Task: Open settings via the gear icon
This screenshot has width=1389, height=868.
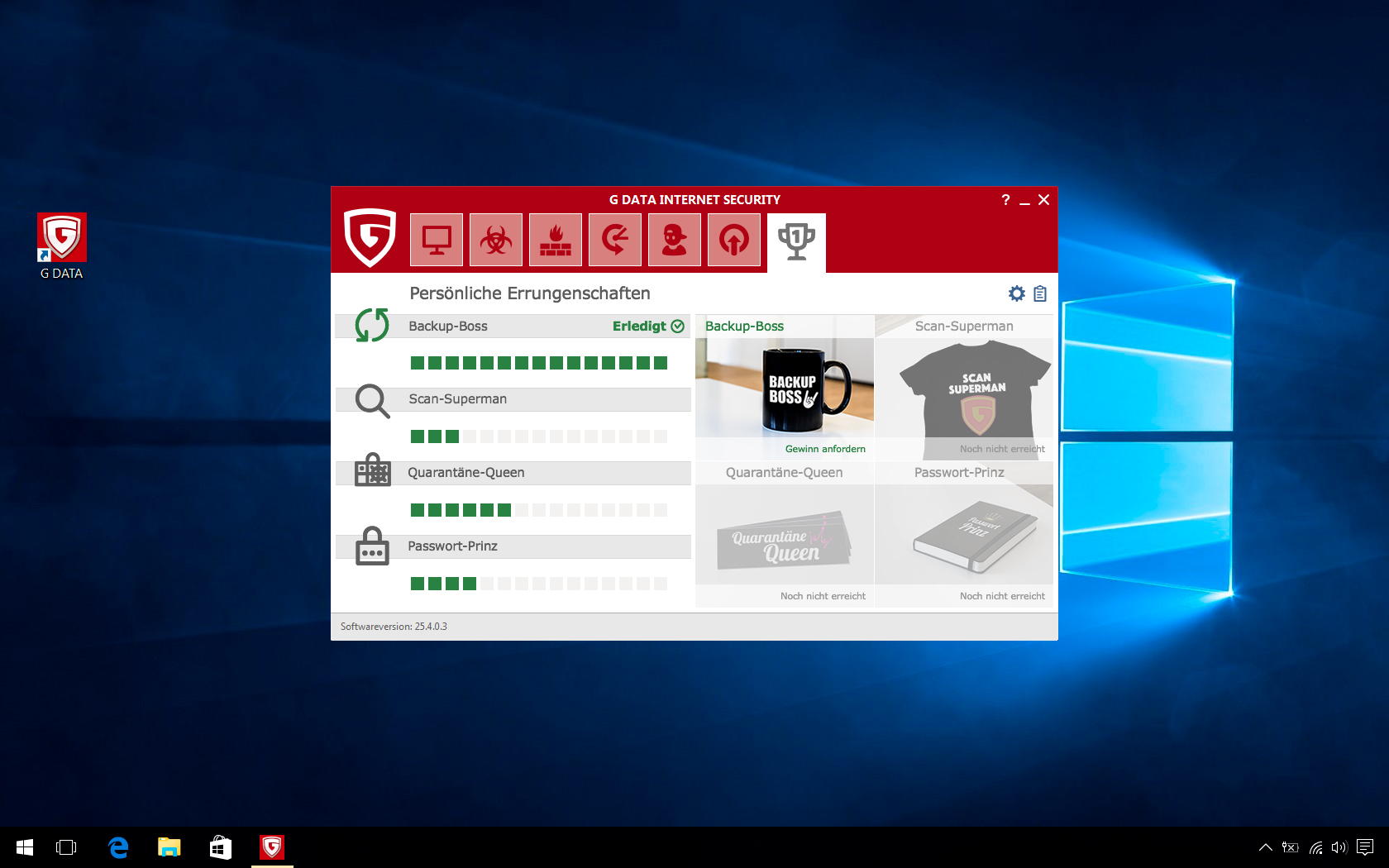Action: pos(1017,293)
